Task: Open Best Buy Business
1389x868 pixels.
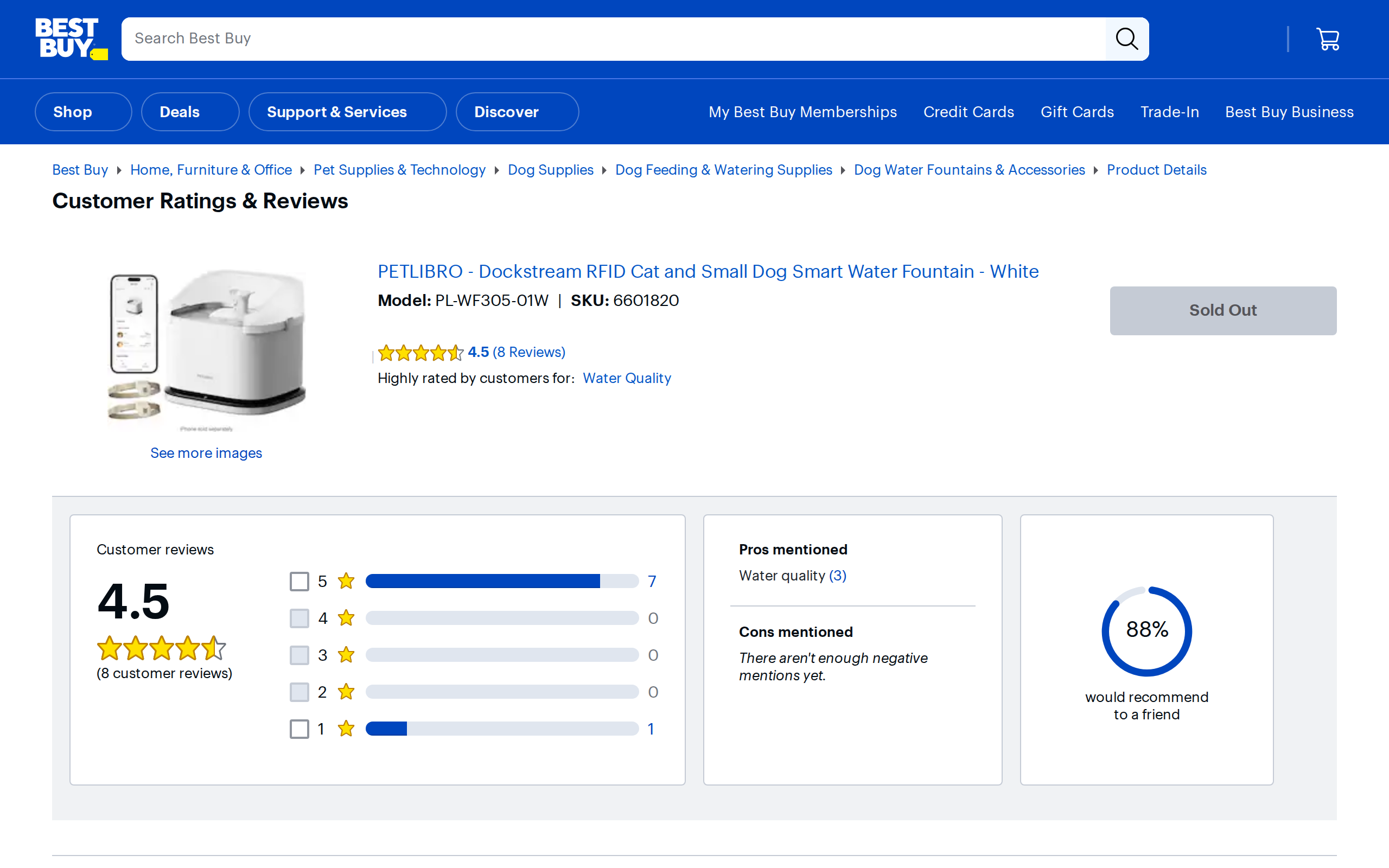Action: (1289, 112)
